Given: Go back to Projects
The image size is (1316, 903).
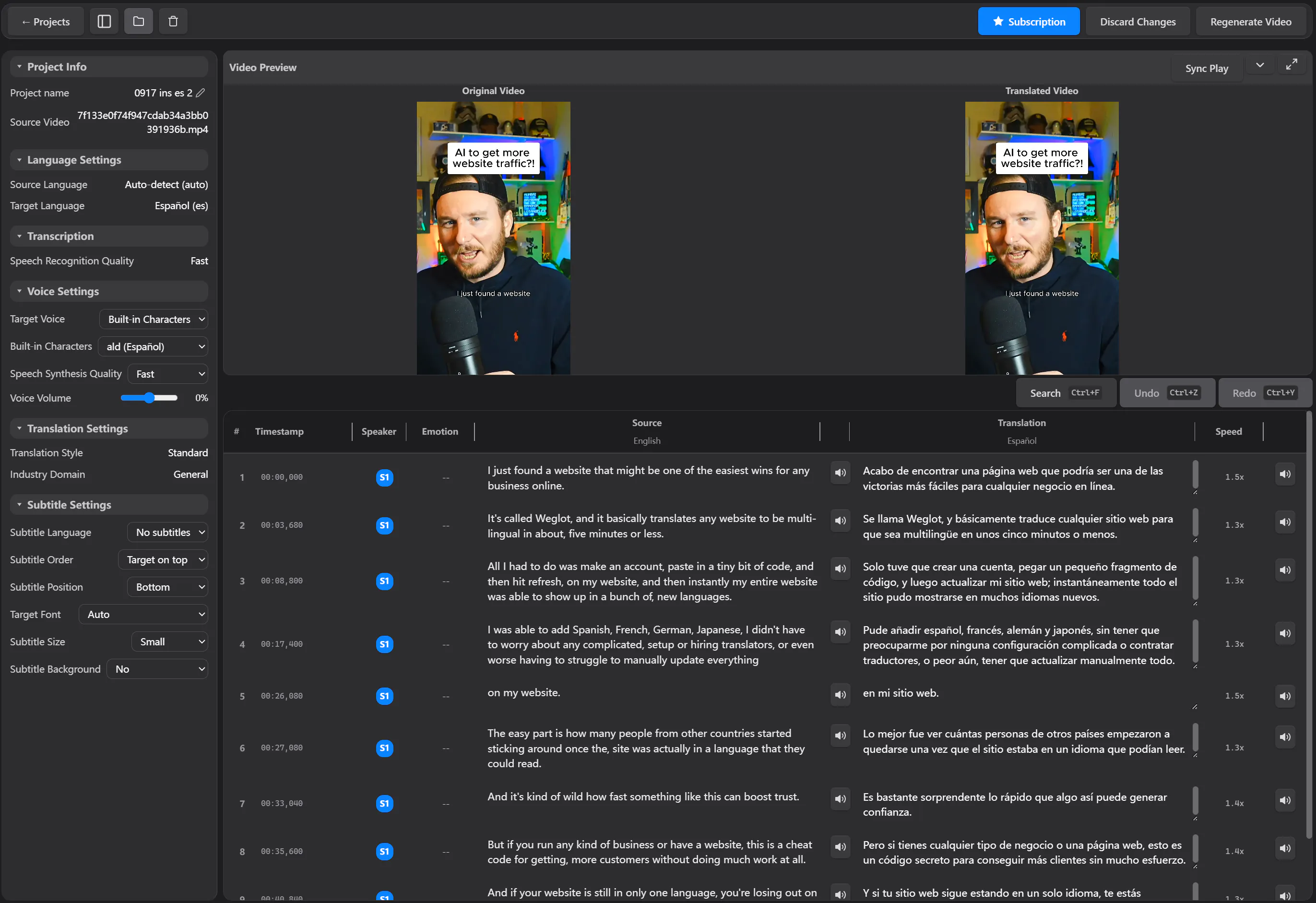Looking at the screenshot, I should (46, 22).
